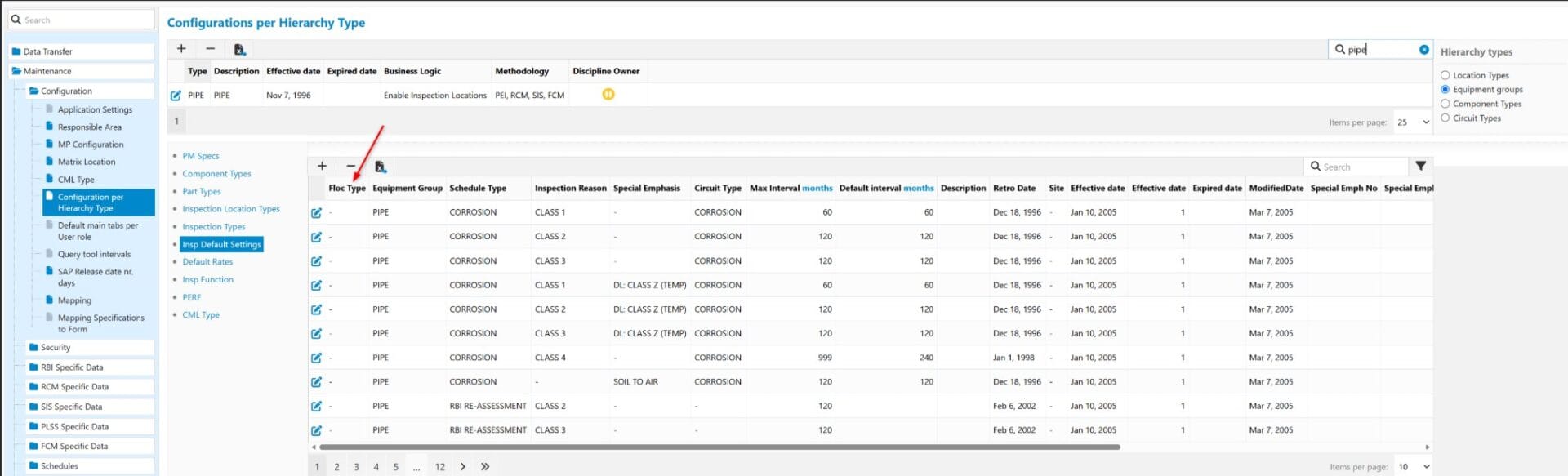Open bottom grid items per page dropdown
1568x476 pixels.
point(1414,467)
